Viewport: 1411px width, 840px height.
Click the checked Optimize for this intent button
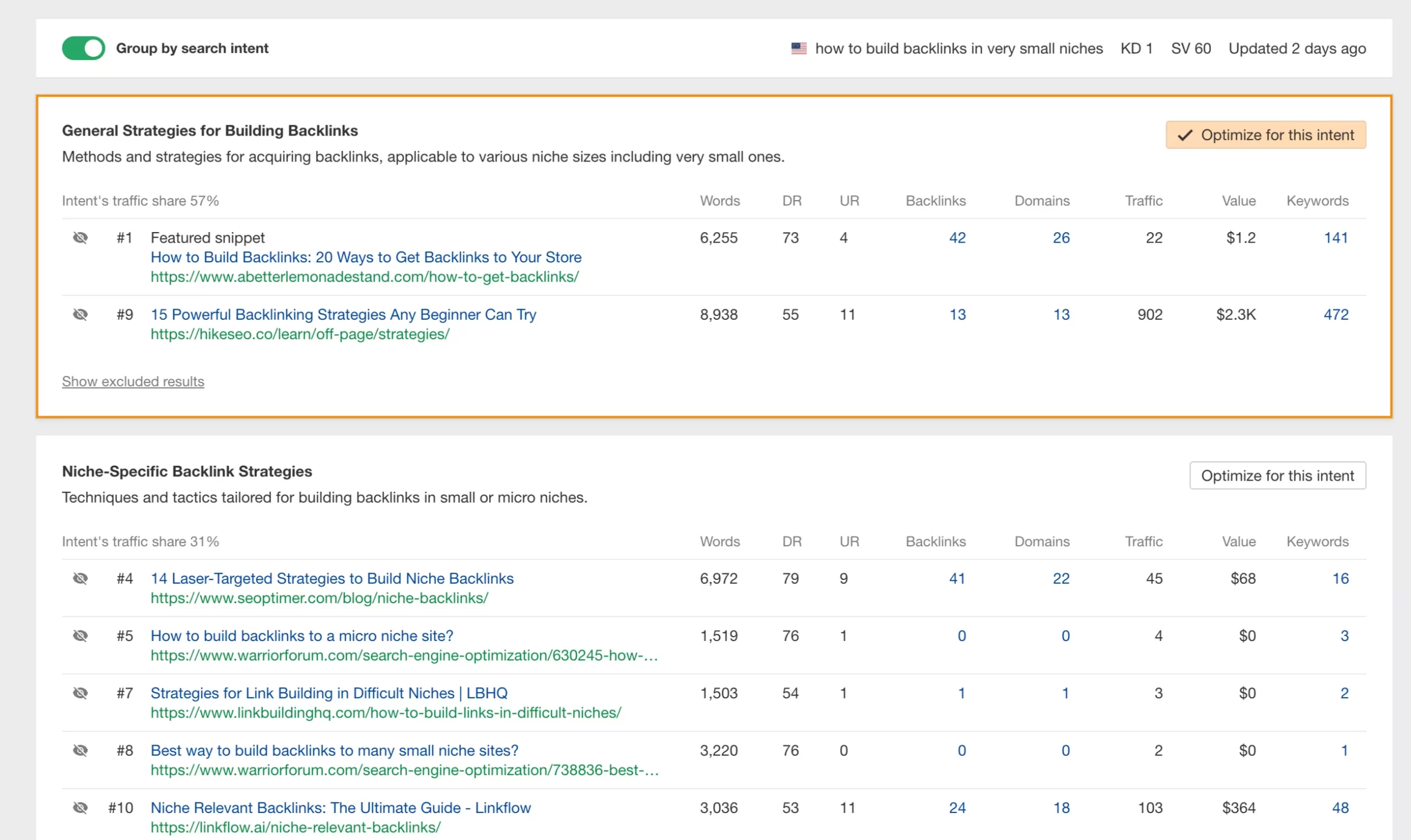coord(1265,134)
